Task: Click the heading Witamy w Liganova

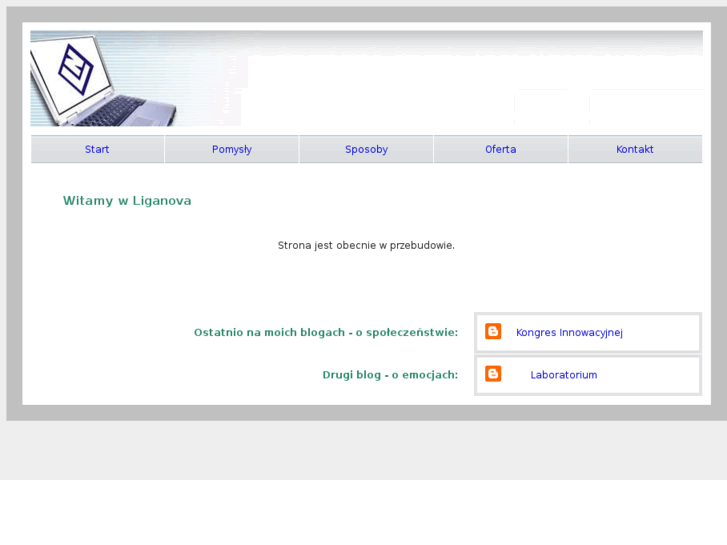Action: tap(127, 200)
